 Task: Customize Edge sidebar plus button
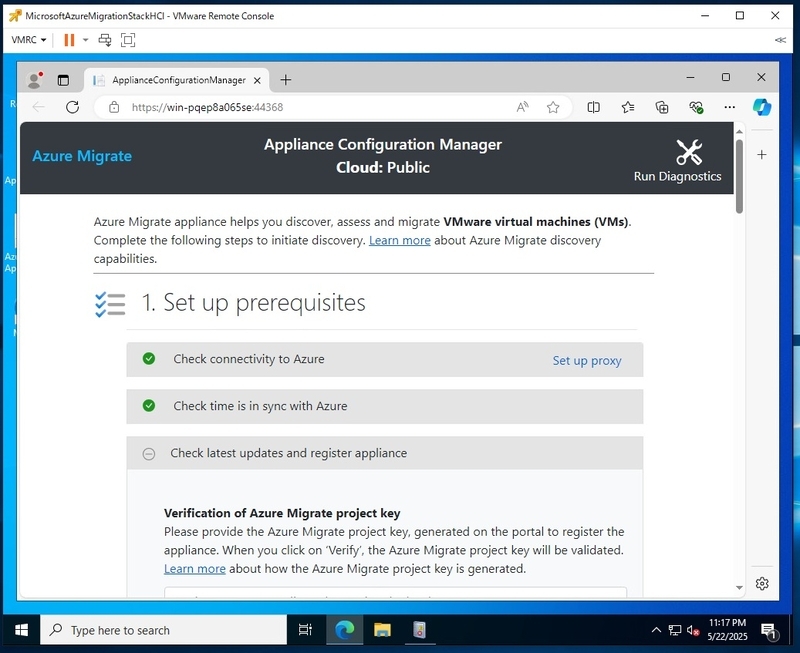coord(762,155)
